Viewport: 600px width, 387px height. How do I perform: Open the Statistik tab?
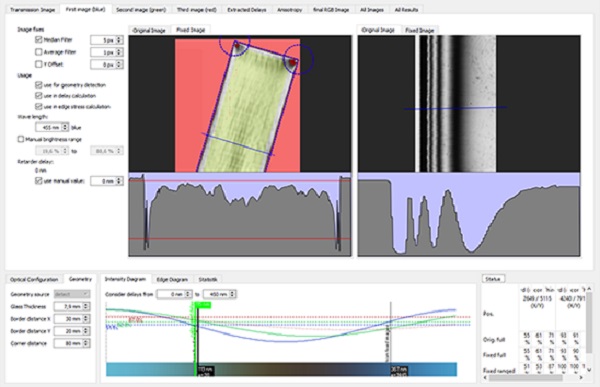tap(208, 279)
